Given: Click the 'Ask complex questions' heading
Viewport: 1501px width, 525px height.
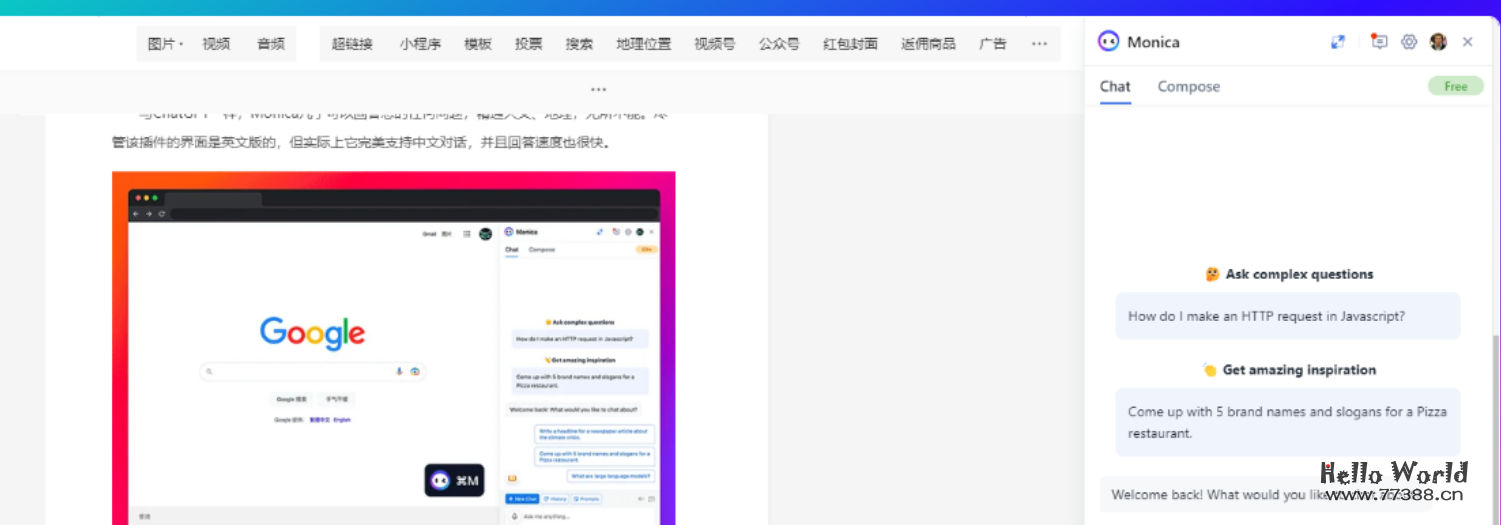Looking at the screenshot, I should click(1289, 274).
